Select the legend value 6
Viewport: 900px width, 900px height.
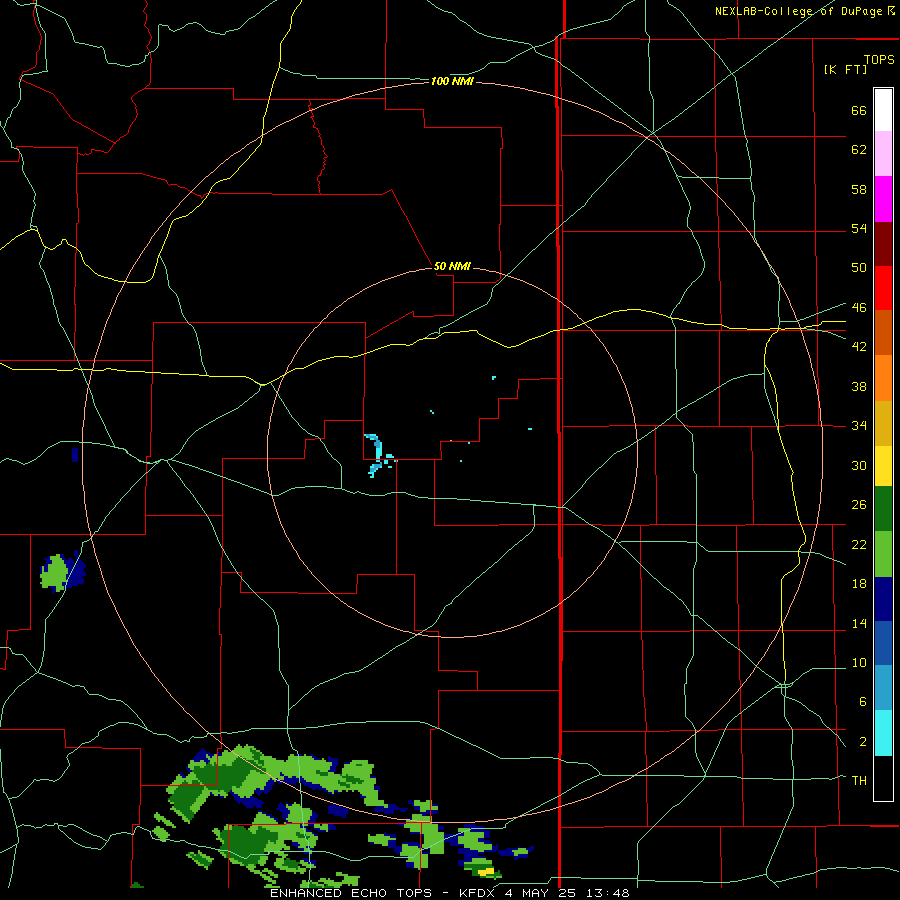[x=862, y=701]
